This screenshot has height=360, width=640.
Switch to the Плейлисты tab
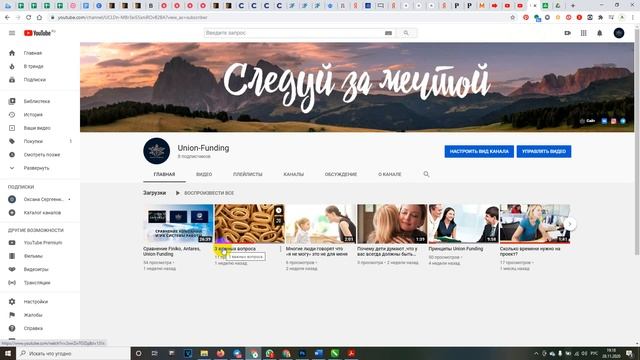[248, 174]
